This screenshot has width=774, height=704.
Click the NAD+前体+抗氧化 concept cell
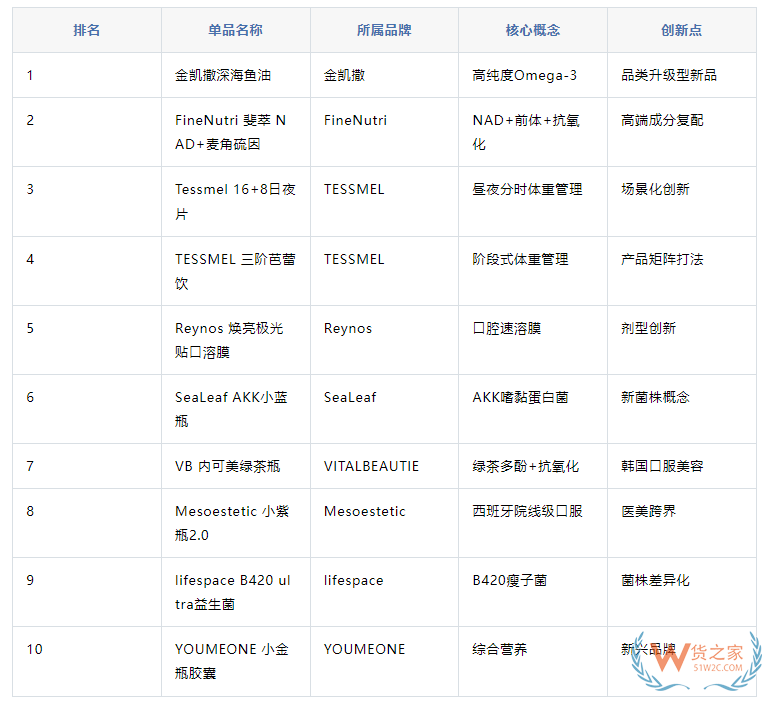[533, 132]
